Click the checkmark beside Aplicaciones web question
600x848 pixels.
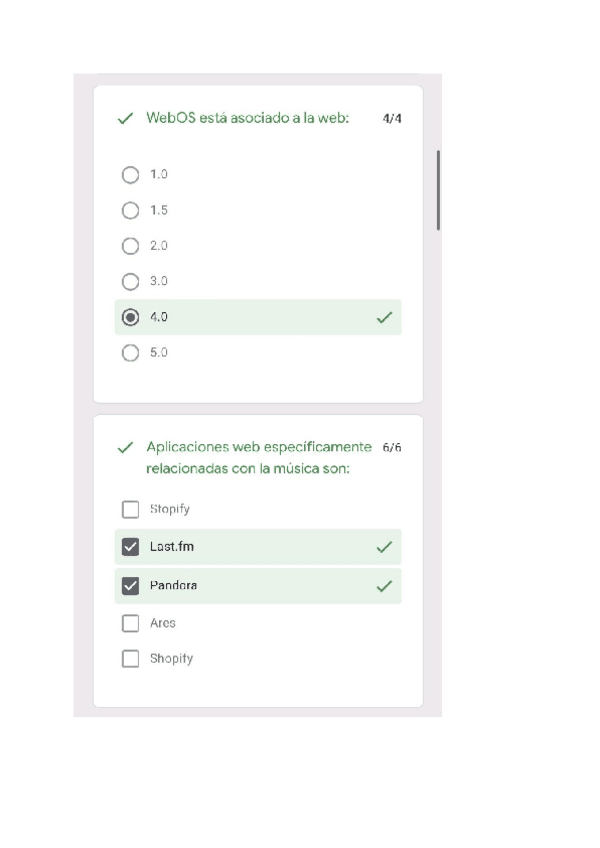coord(125,448)
